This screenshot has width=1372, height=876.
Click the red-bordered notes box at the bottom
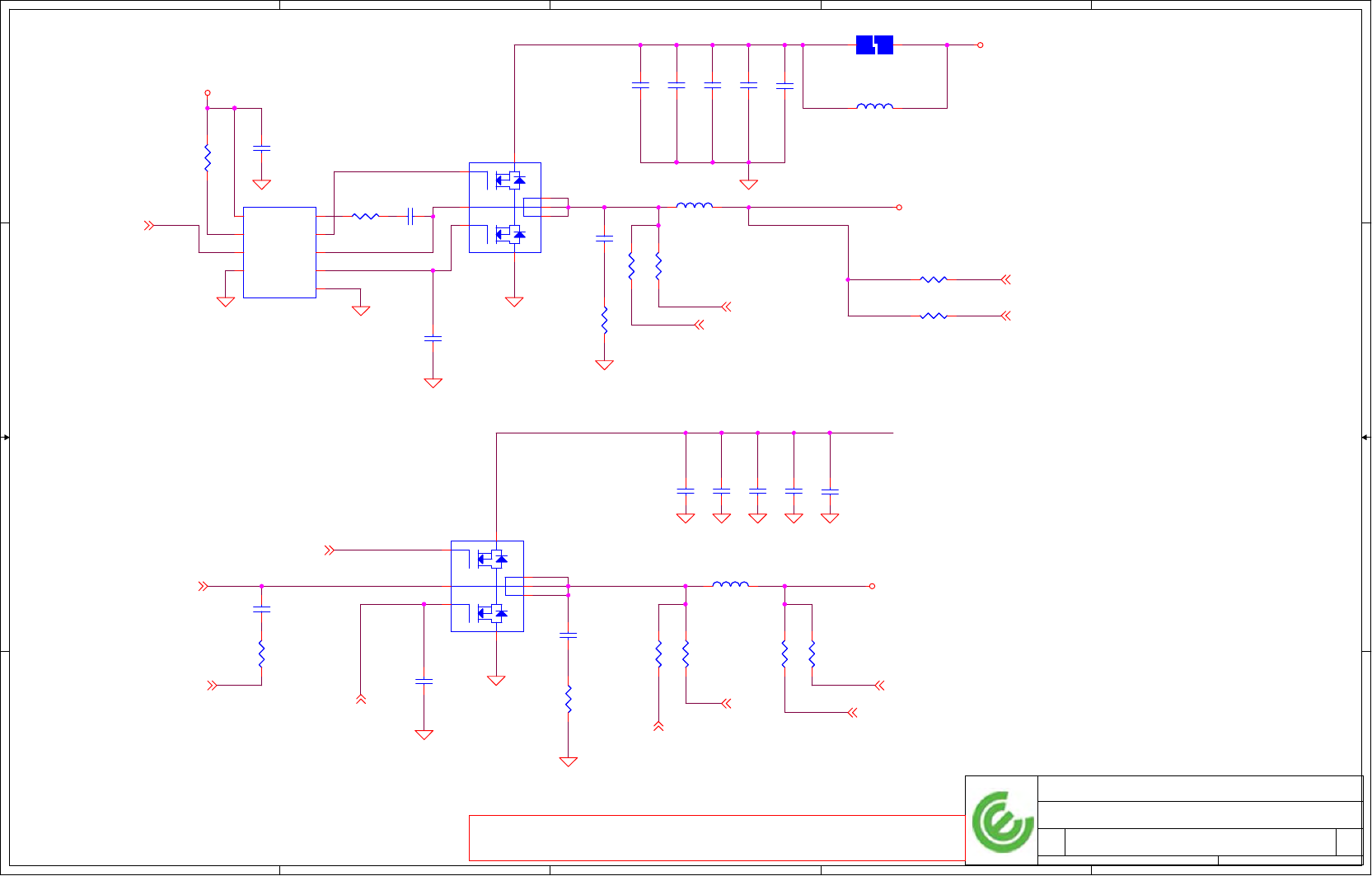tap(717, 838)
